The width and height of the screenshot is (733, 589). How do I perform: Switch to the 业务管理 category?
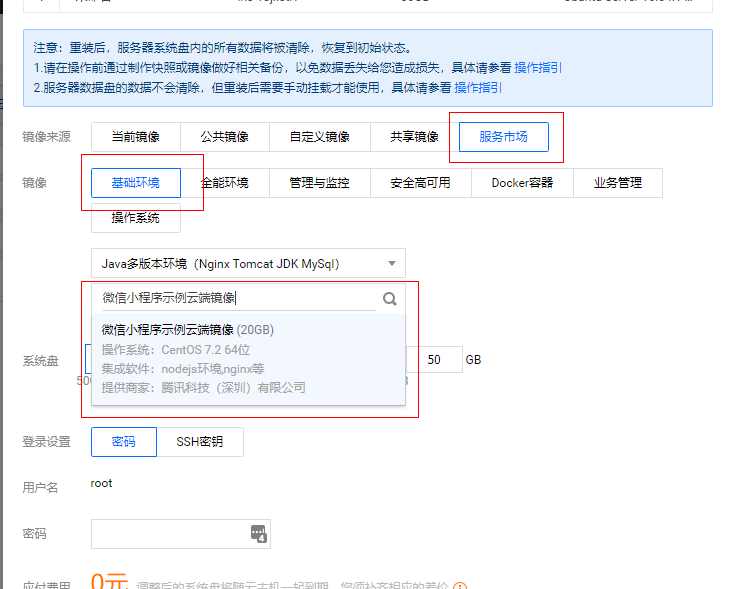pos(617,183)
